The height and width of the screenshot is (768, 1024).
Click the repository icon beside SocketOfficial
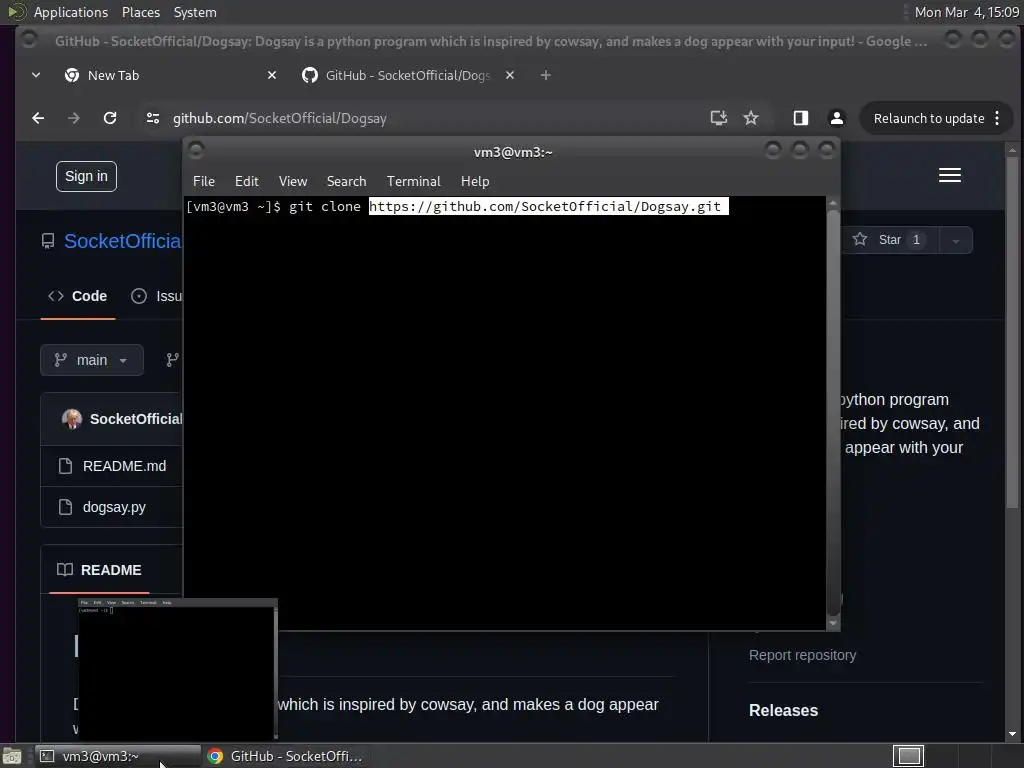[48, 241]
